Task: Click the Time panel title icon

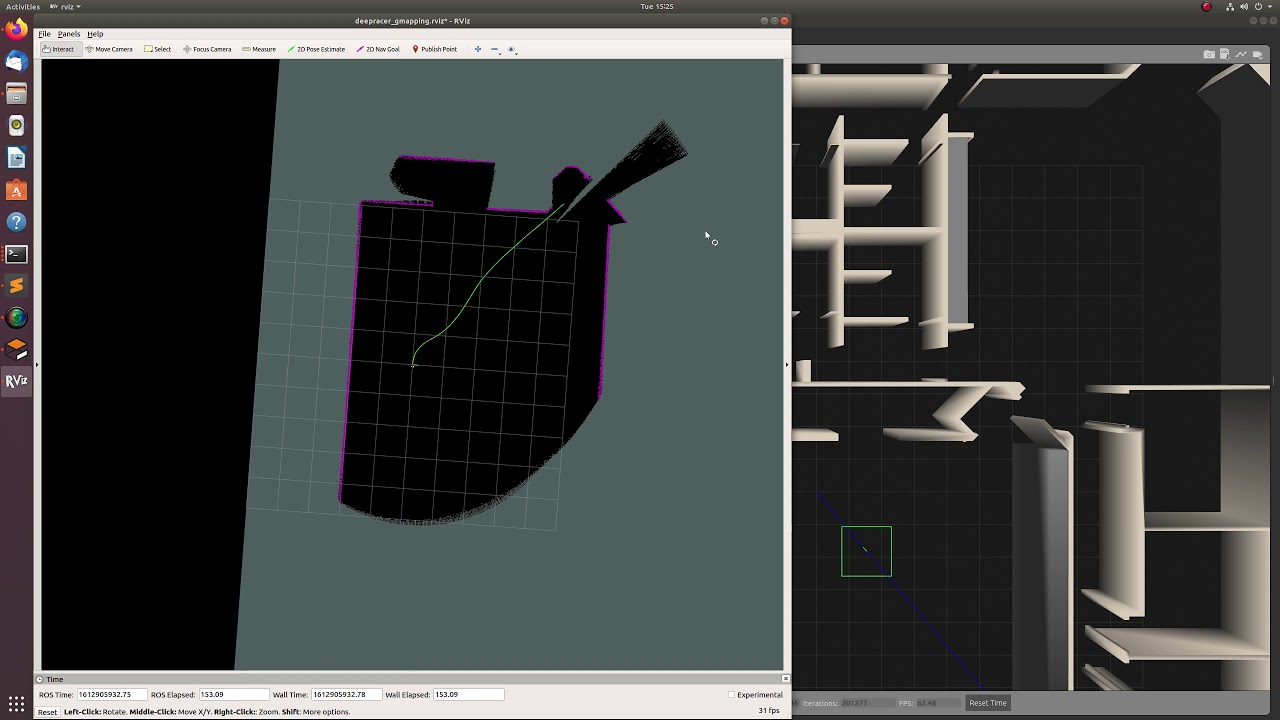Action: [x=40, y=679]
